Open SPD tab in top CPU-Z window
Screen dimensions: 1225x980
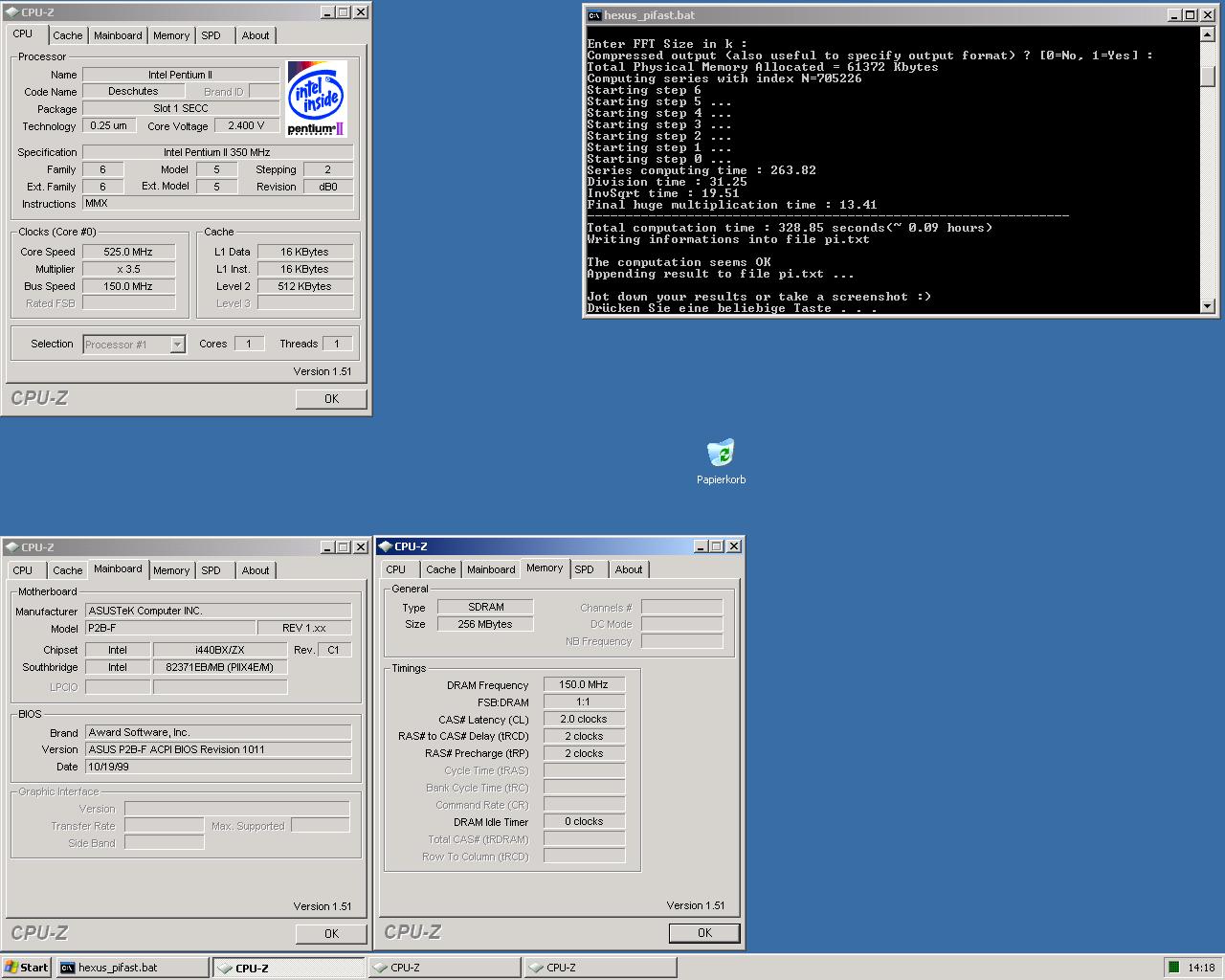(211, 35)
